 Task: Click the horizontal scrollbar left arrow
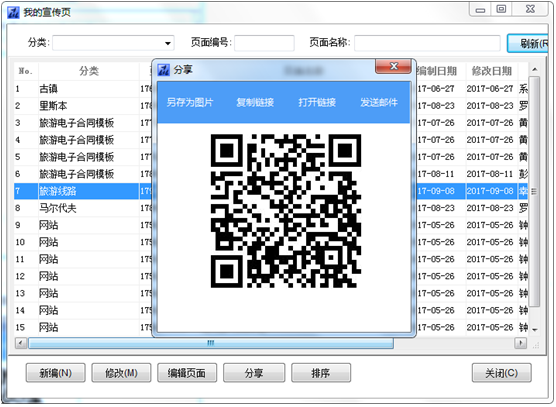point(21,343)
